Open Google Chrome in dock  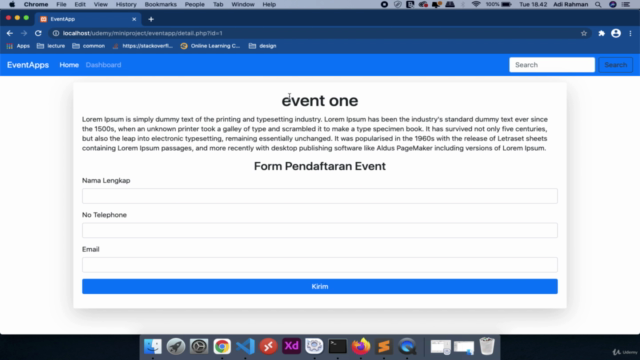[222, 347]
